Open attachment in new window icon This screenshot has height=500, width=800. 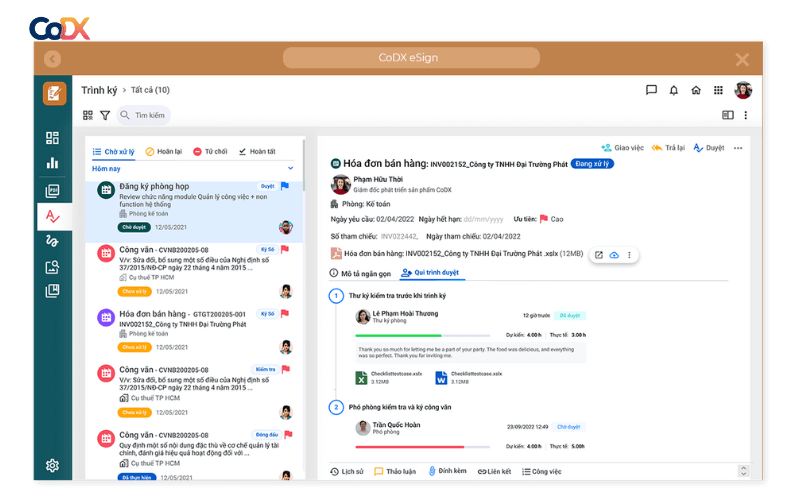pyautogui.click(x=599, y=255)
